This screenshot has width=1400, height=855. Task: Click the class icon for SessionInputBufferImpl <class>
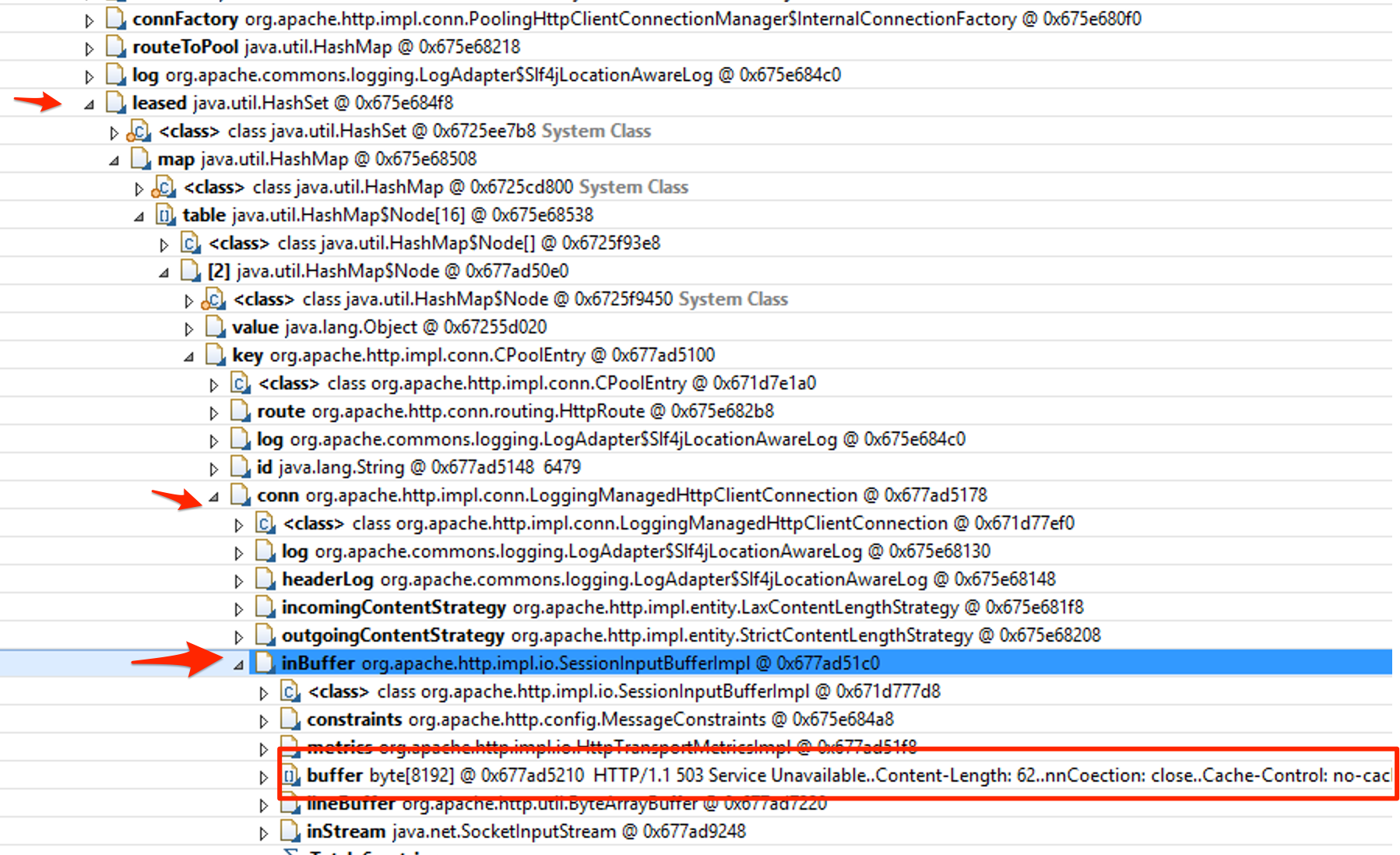[x=289, y=691]
